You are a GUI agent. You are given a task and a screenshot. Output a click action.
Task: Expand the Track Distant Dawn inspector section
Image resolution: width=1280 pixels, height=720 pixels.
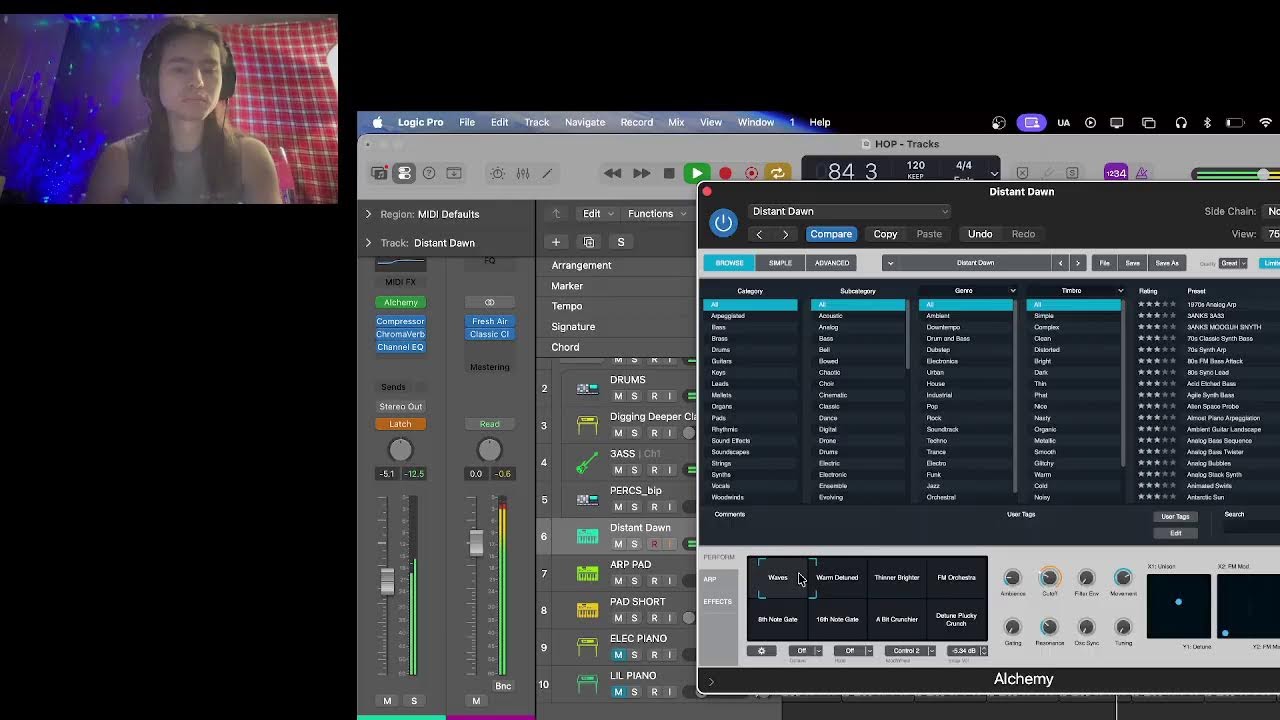[x=368, y=243]
